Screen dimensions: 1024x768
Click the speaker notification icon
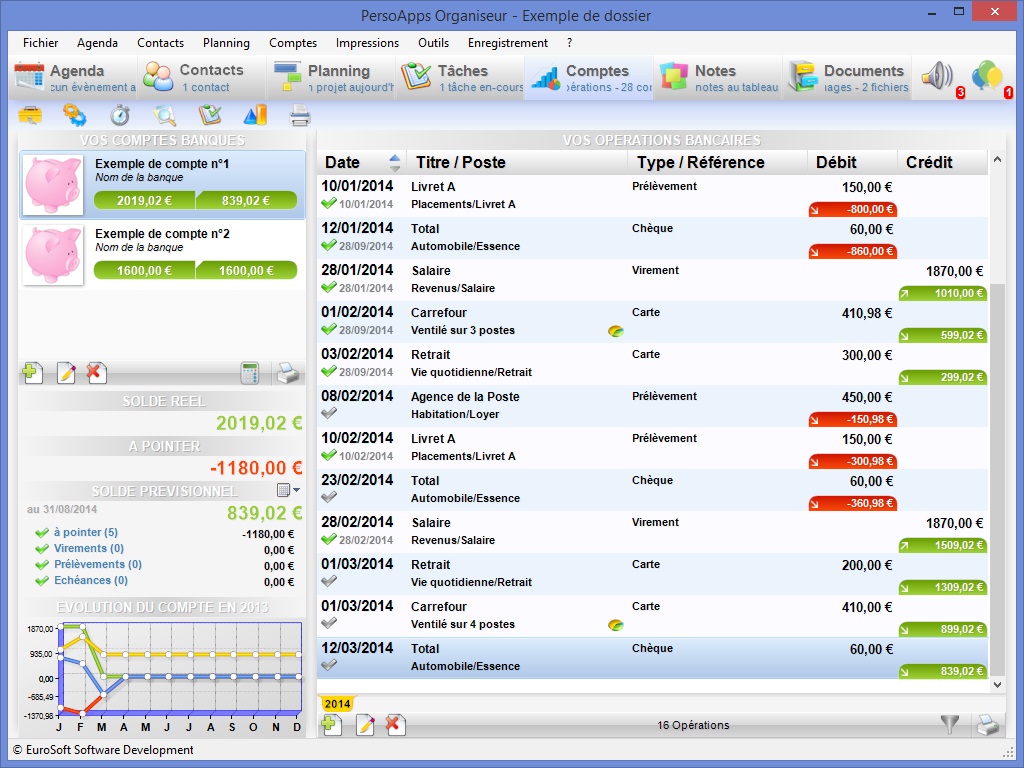tap(937, 76)
